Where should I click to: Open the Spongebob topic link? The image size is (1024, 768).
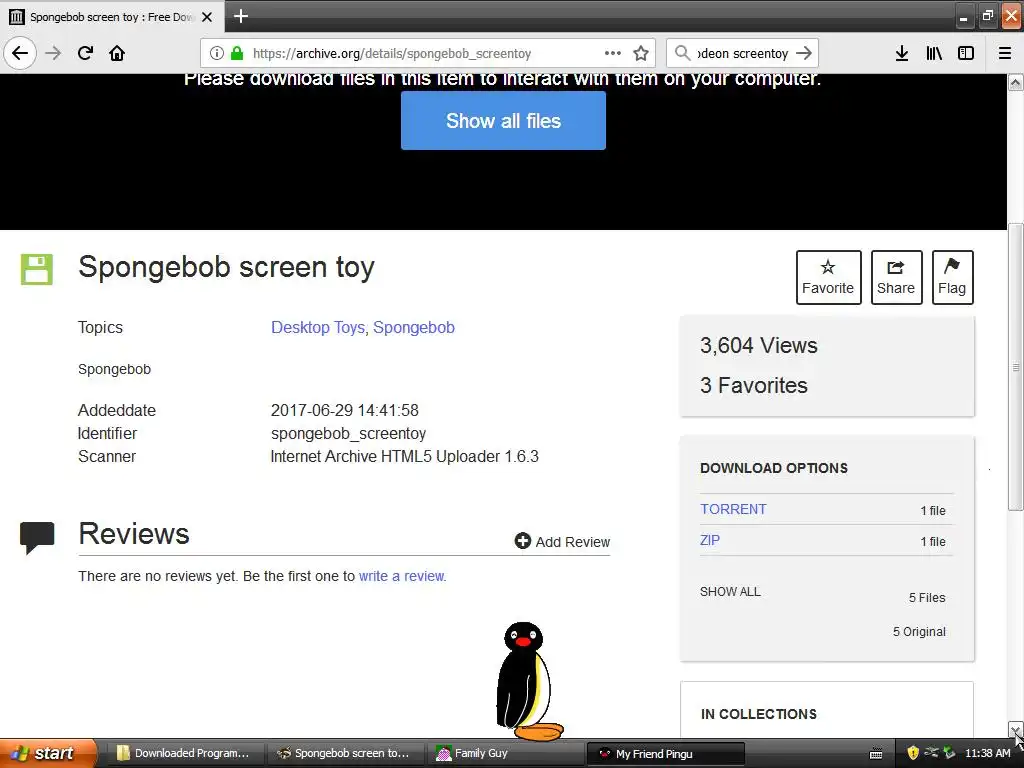pyautogui.click(x=414, y=327)
